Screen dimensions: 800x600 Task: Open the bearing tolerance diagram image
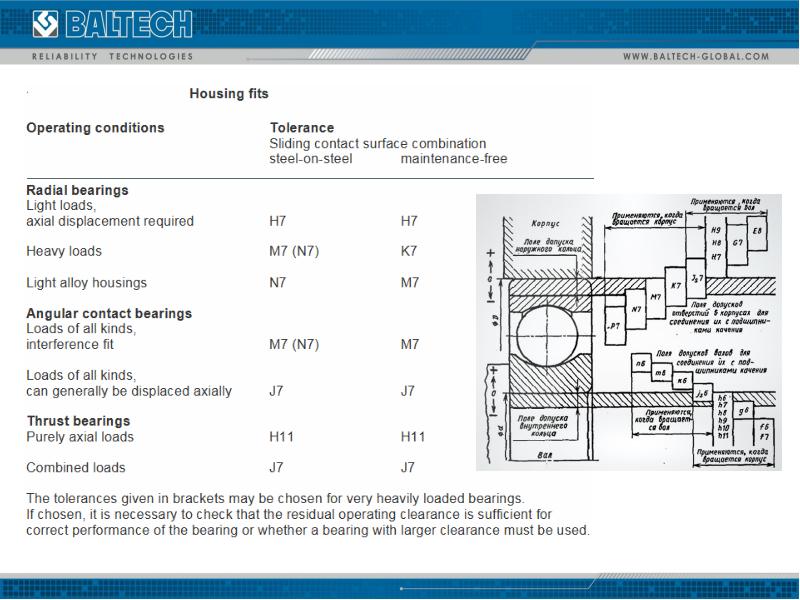pos(632,331)
